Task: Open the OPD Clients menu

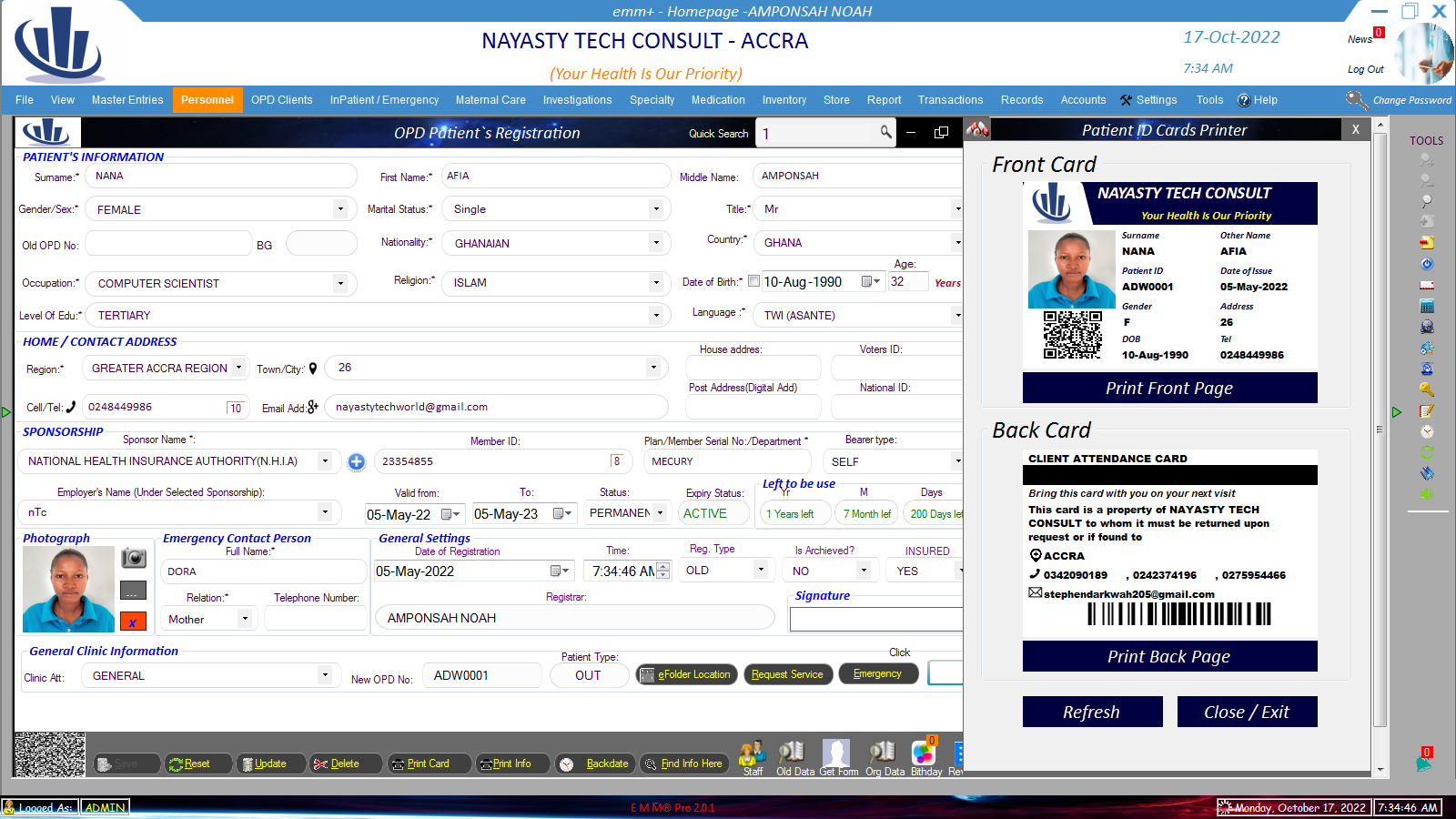Action: [x=282, y=100]
